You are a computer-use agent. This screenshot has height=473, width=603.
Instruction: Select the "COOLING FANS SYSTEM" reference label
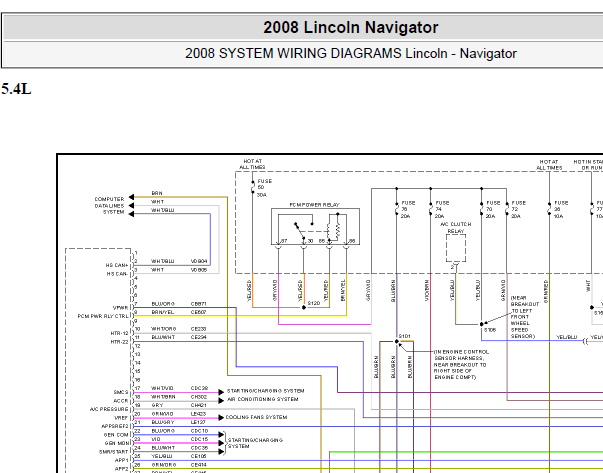point(257,417)
